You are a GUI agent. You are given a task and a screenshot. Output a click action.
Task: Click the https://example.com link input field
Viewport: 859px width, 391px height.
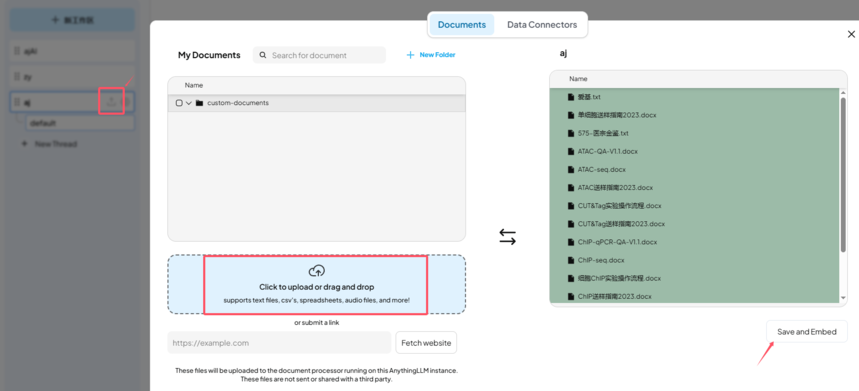pyautogui.click(x=279, y=343)
